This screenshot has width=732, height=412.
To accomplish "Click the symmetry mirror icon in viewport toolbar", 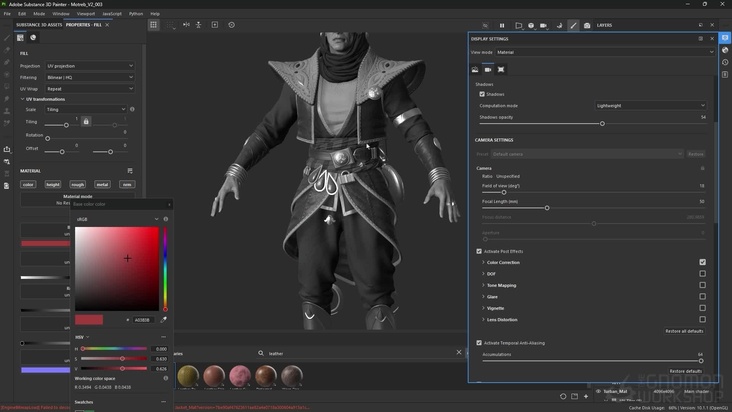I will pos(186,25).
